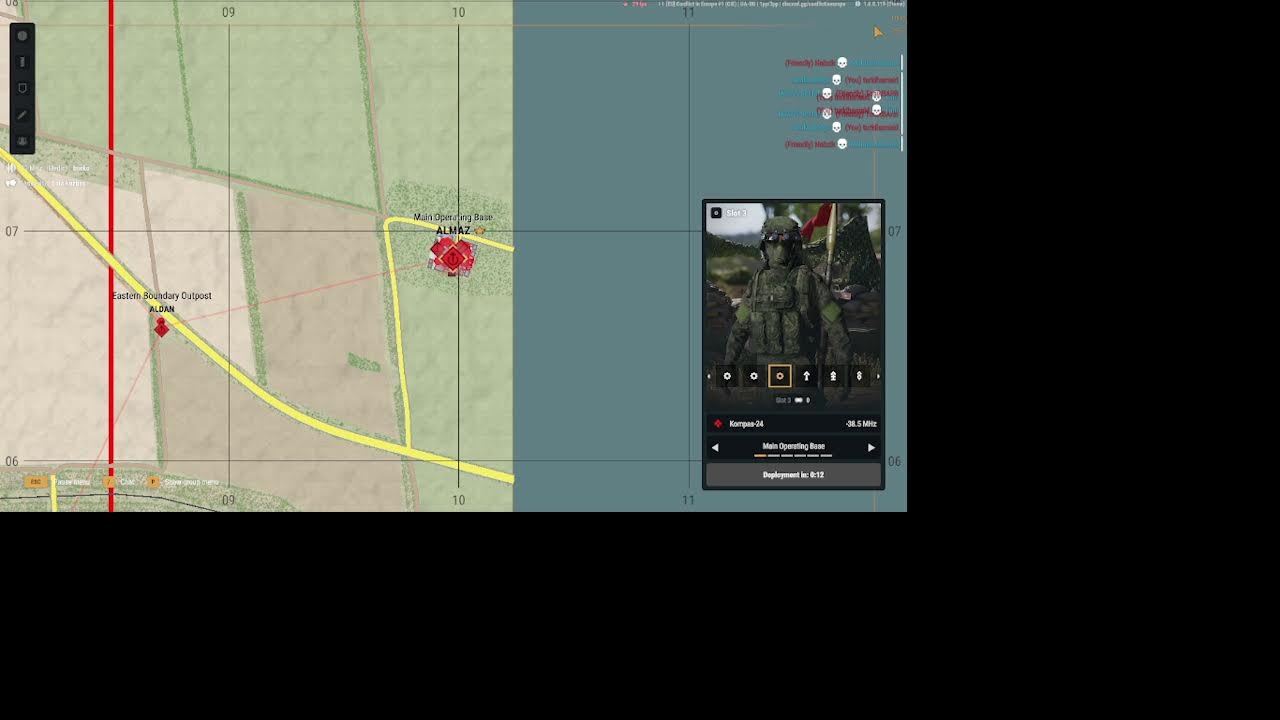The width and height of the screenshot is (1280, 720).
Task: Choose the last loadout icon in the row
Action: (859, 376)
